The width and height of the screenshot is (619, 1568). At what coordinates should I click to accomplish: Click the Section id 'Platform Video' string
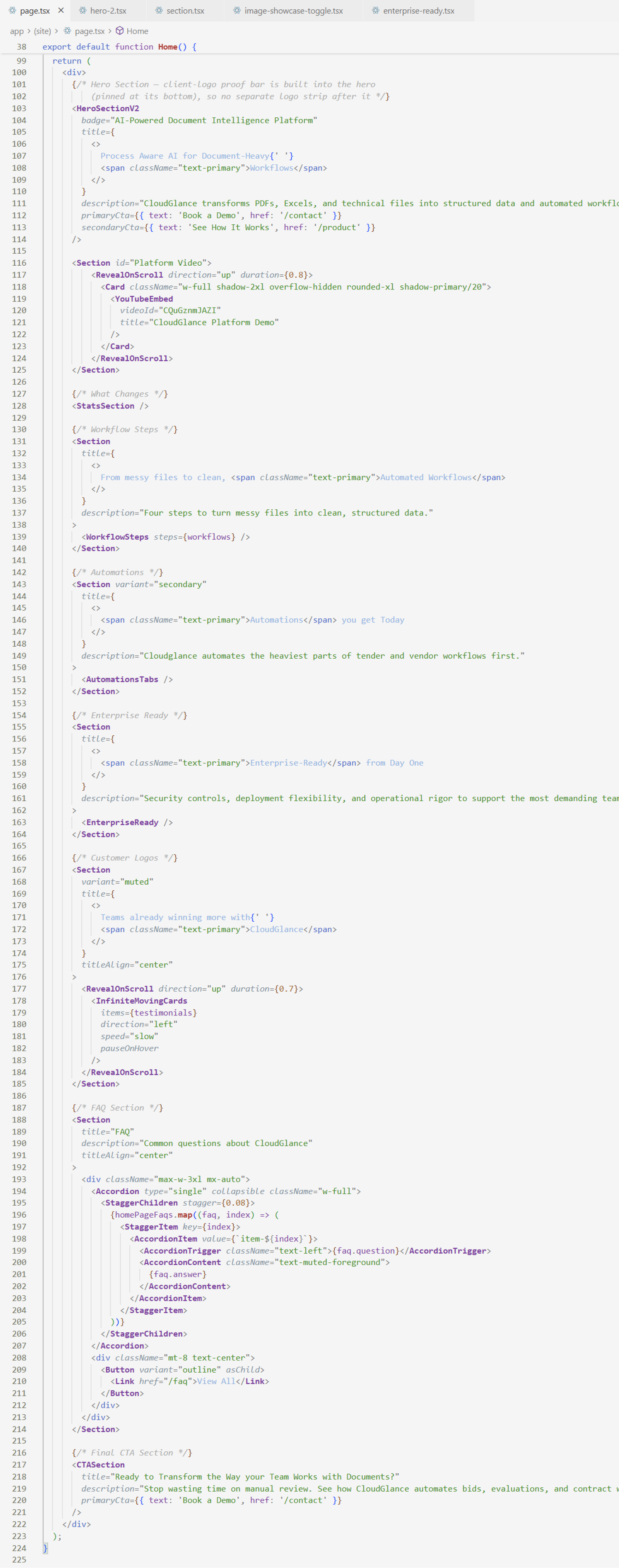point(170,263)
